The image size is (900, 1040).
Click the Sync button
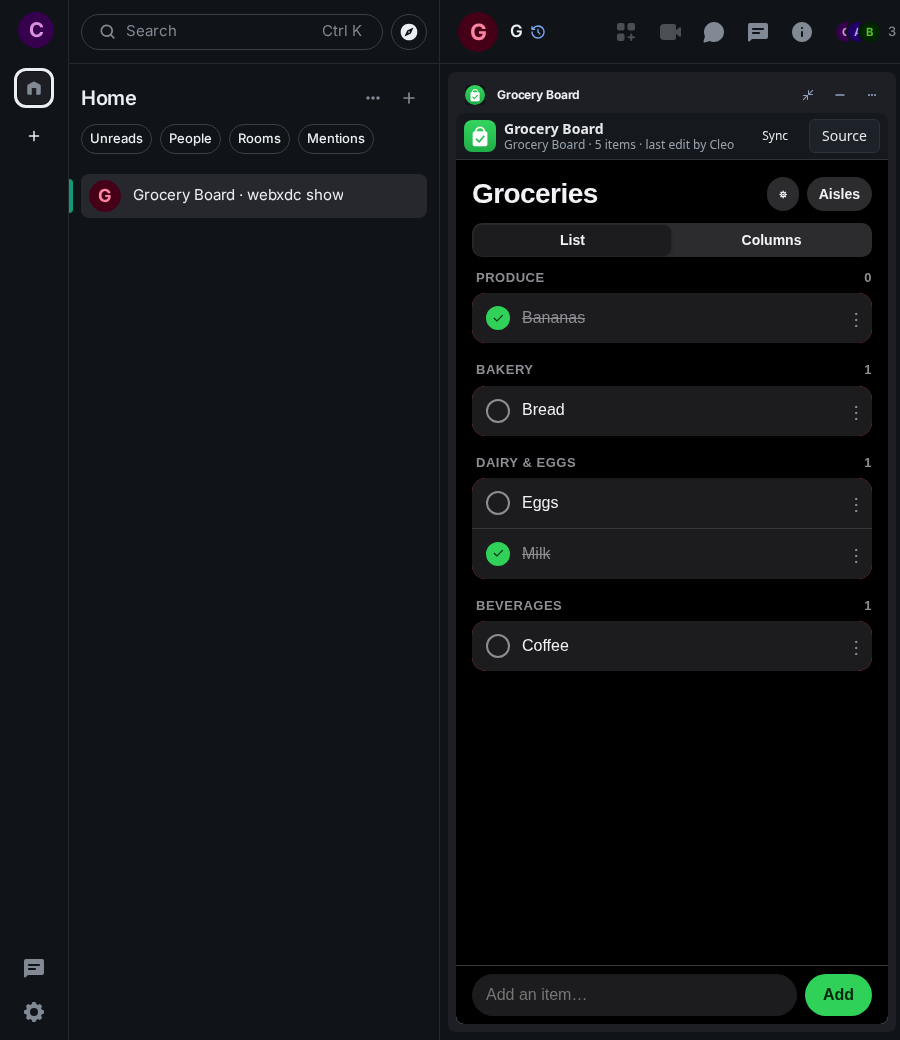tap(775, 136)
